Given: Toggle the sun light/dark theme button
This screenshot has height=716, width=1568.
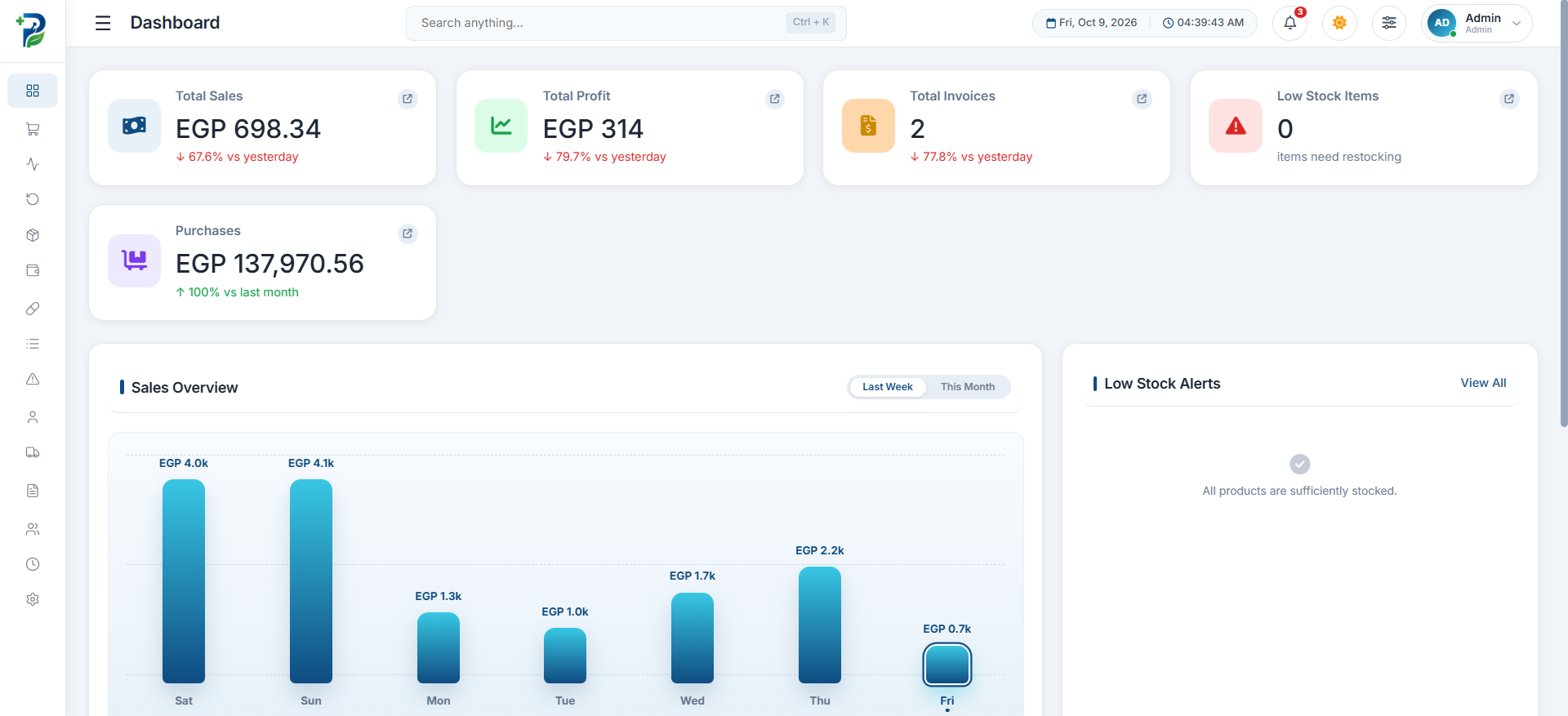Looking at the screenshot, I should (x=1339, y=23).
